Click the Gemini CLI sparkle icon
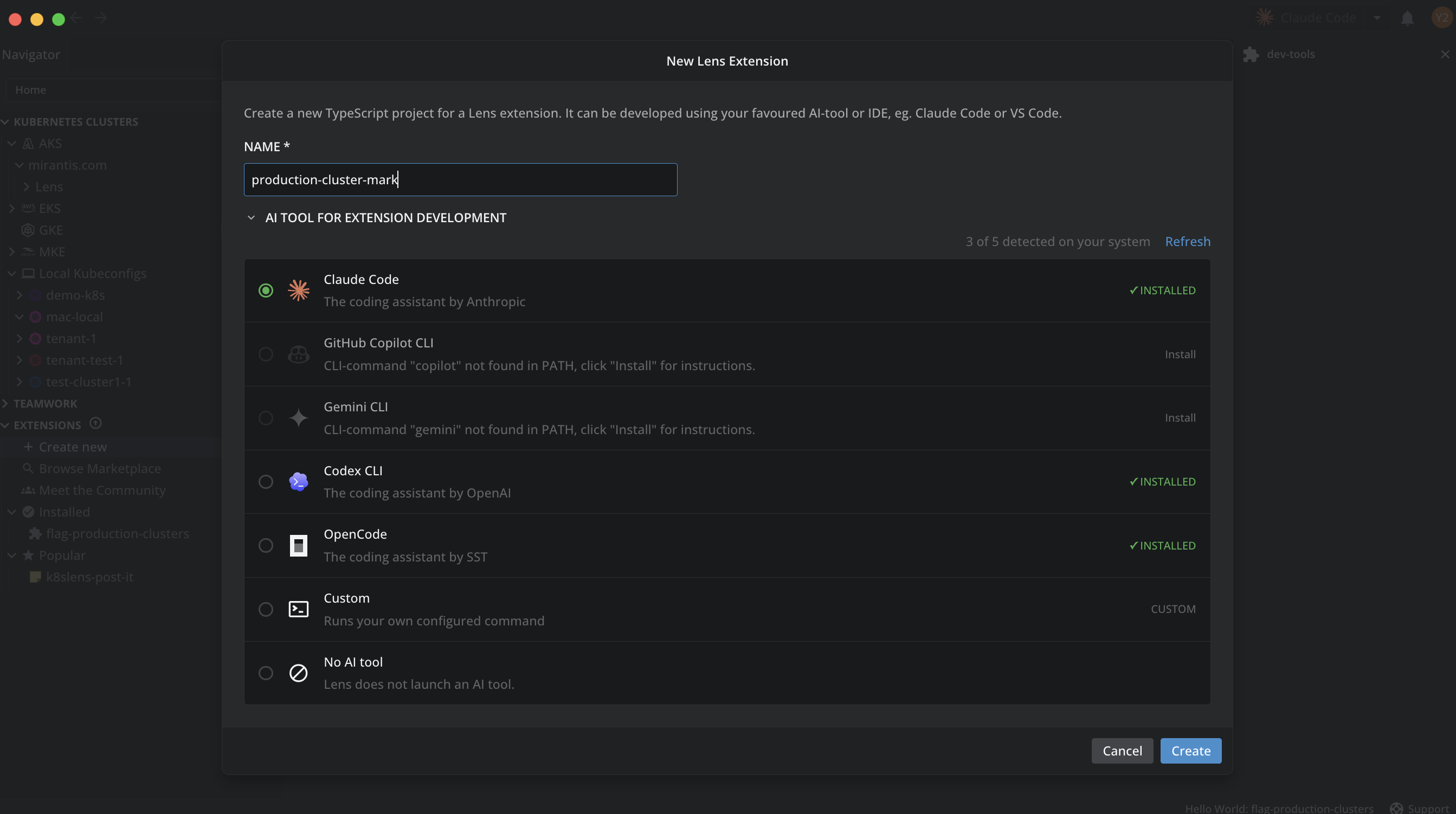The width and height of the screenshot is (1456, 814). tap(299, 418)
